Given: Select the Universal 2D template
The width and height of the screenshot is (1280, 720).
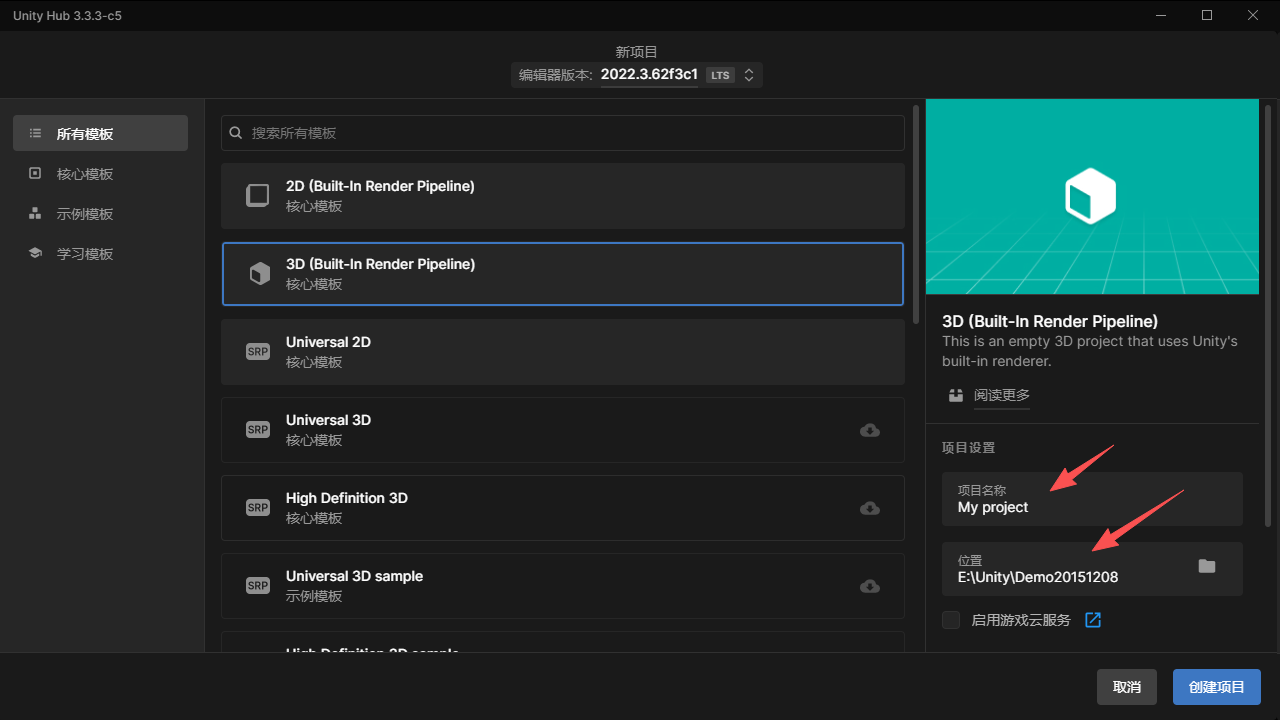Looking at the screenshot, I should coord(563,352).
